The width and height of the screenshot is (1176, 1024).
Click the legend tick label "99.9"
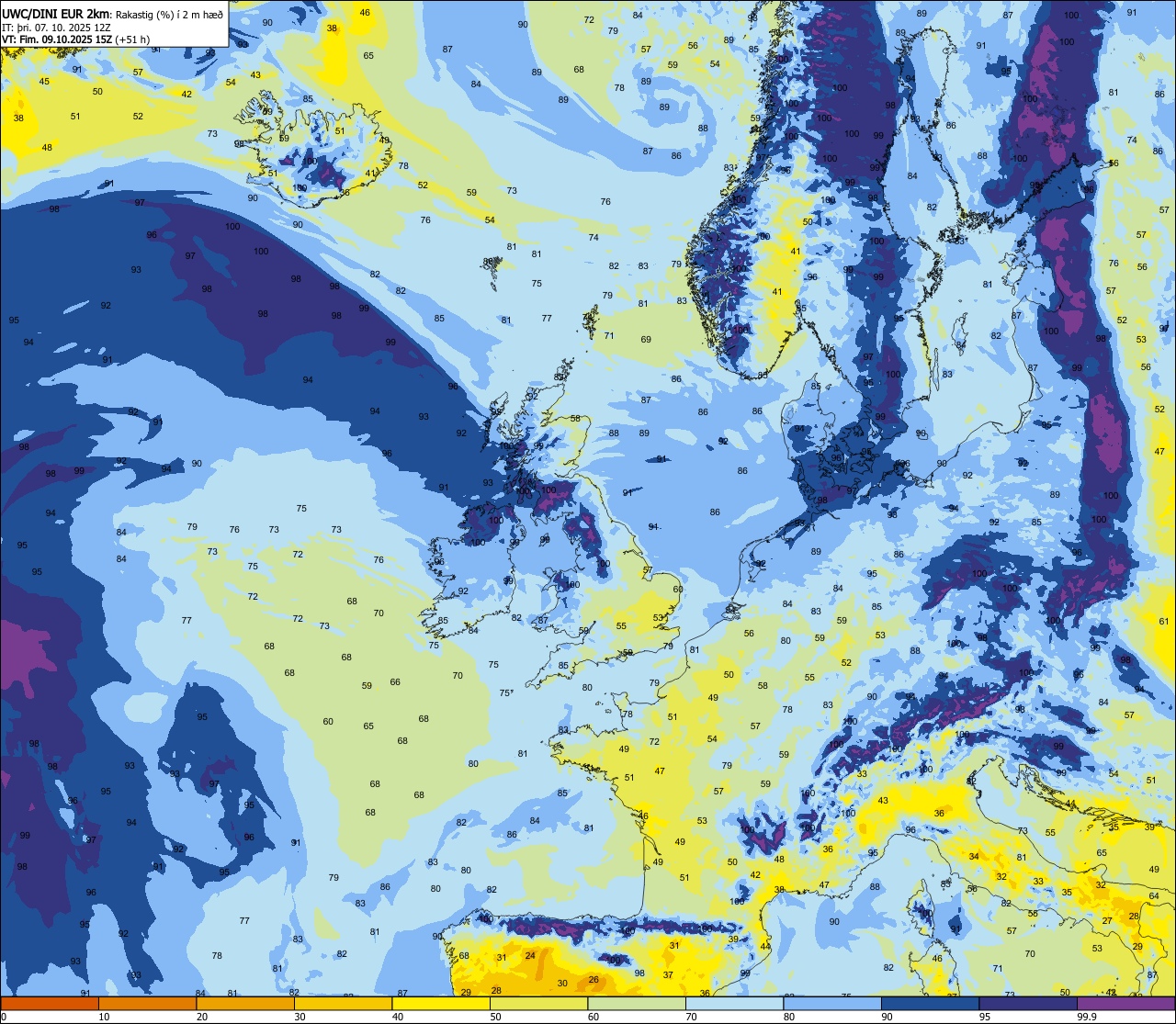click(x=1089, y=1017)
